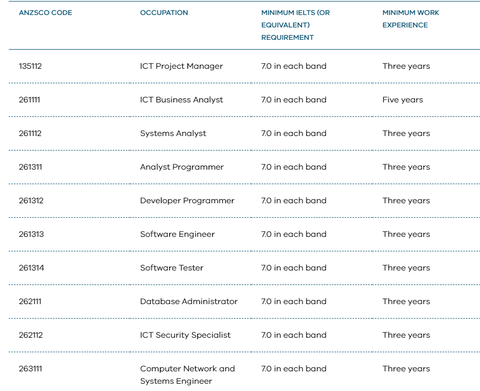
Task: Select the ICT Project Manager occupation cell
Action: pyautogui.click(x=181, y=66)
